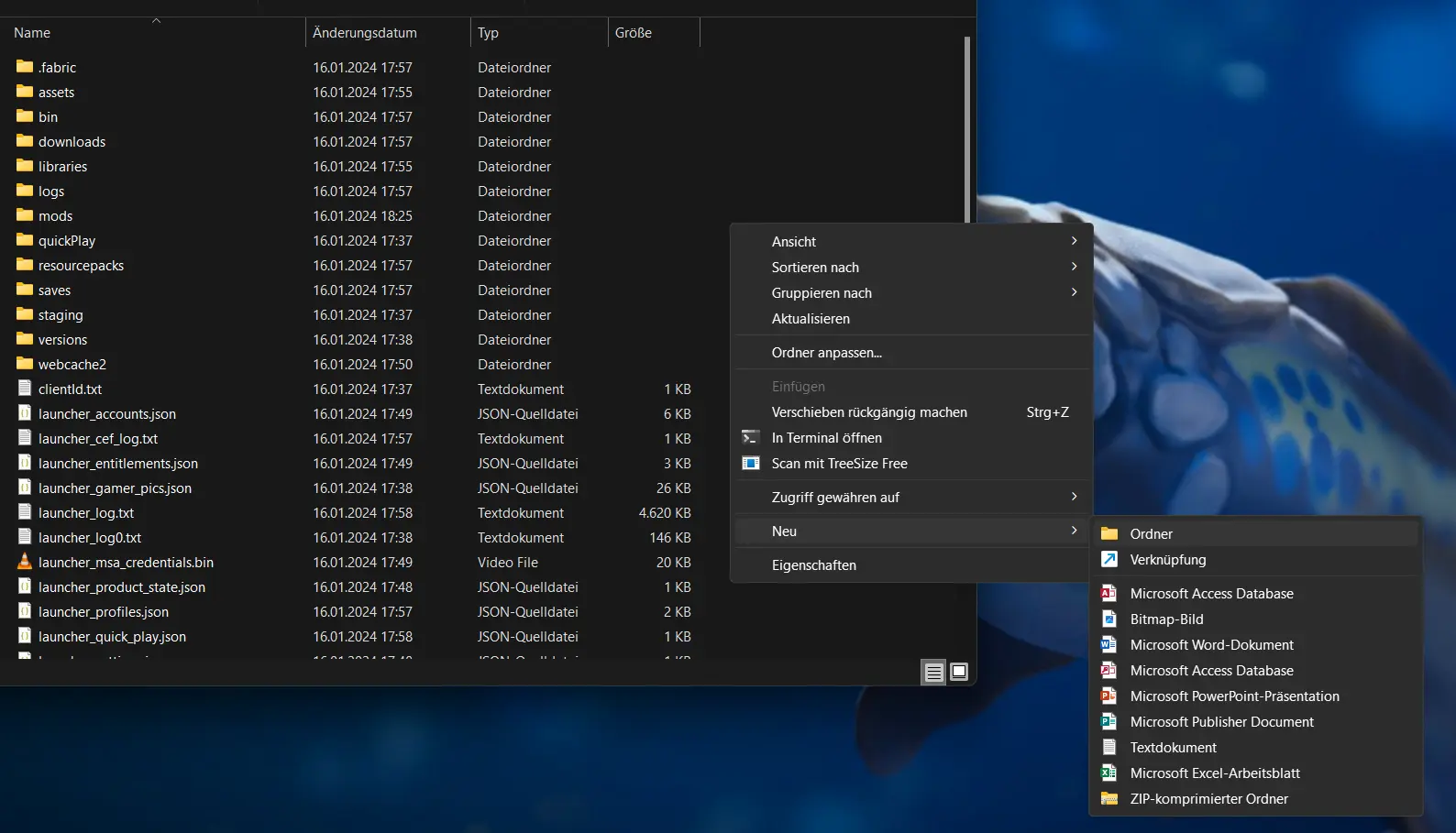Sort files by Änderungsdatum column header
The width and height of the screenshot is (1456, 833).
pos(365,33)
